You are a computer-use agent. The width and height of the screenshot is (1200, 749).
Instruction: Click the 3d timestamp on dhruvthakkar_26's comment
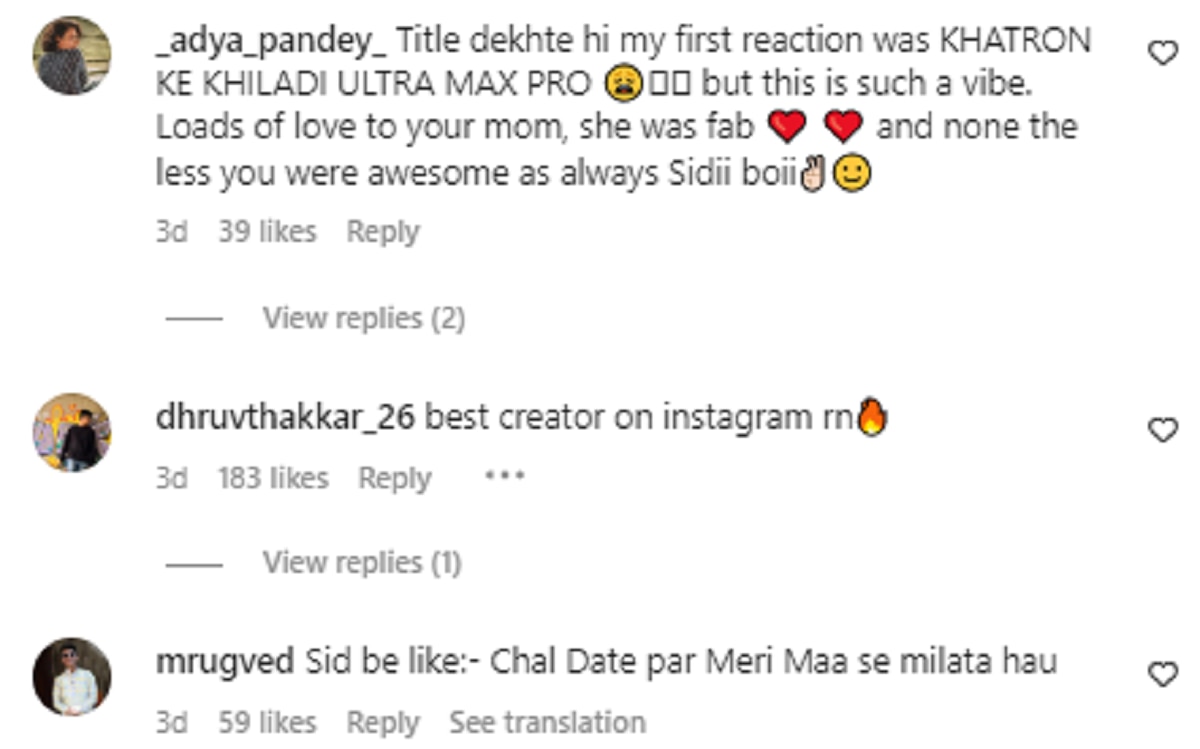(171, 479)
